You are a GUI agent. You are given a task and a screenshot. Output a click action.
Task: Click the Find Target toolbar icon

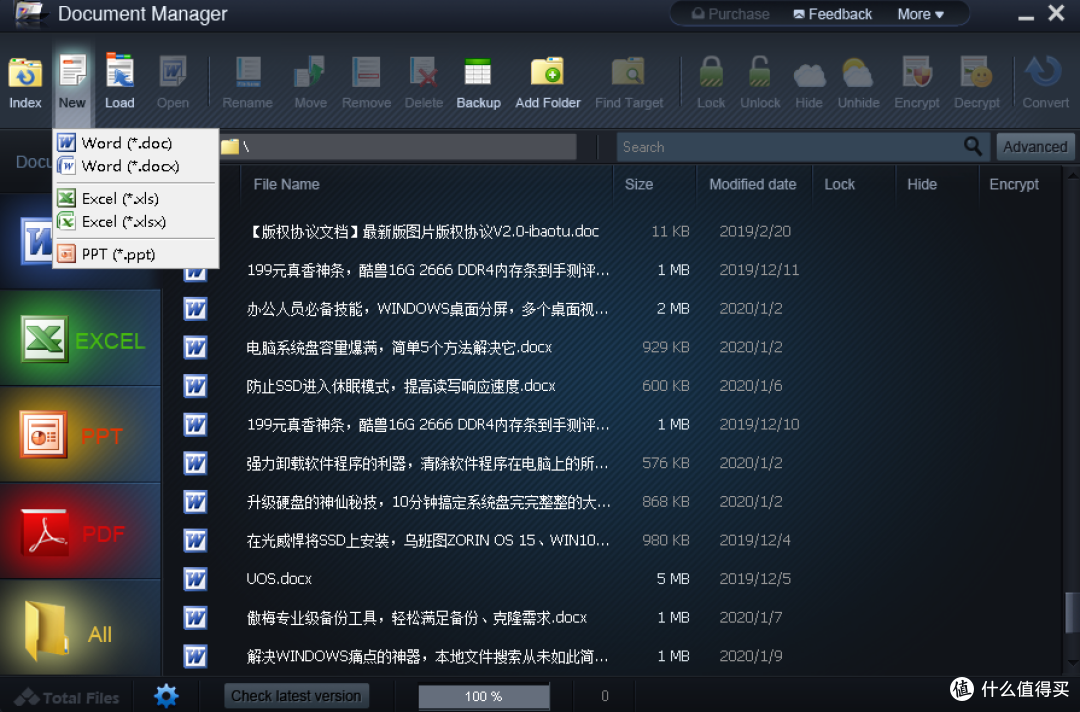click(628, 72)
